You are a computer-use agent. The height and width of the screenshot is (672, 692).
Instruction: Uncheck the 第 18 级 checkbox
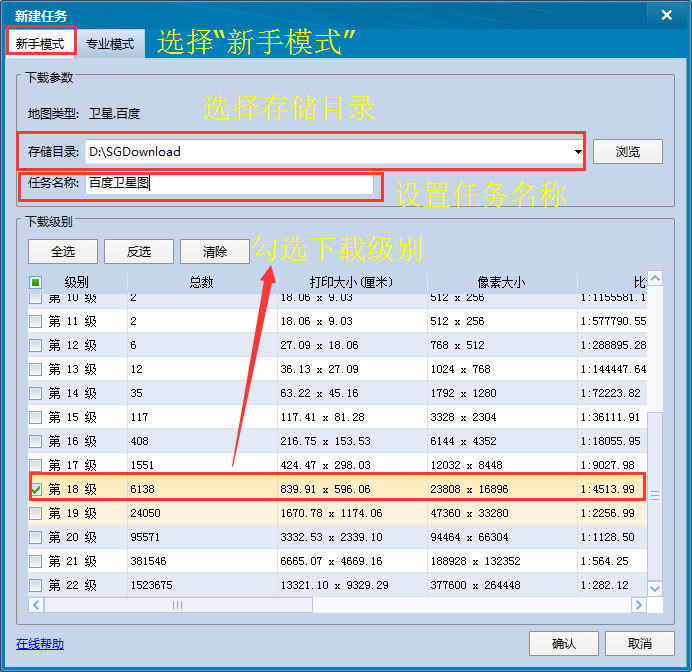[37, 490]
